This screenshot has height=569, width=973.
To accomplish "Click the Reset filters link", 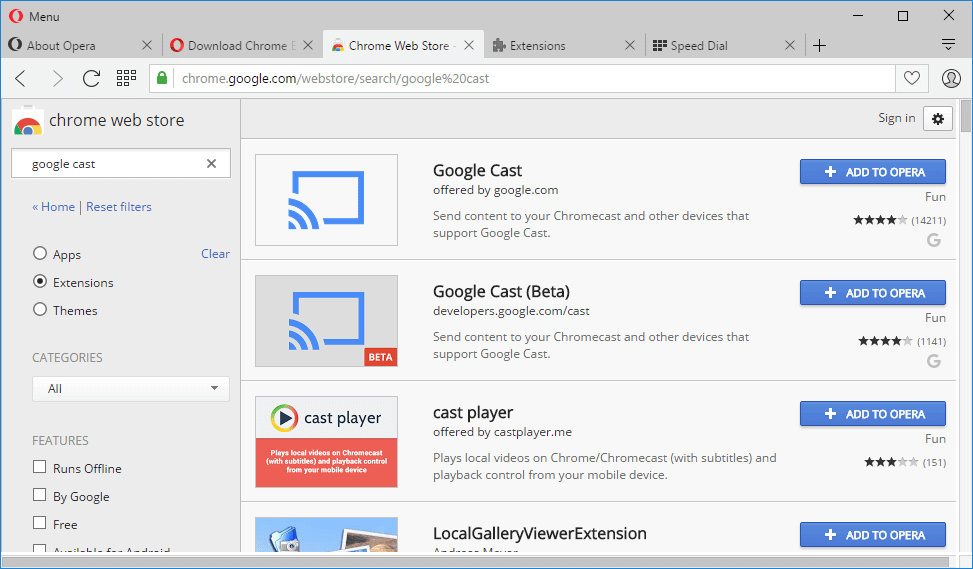I will tap(119, 207).
